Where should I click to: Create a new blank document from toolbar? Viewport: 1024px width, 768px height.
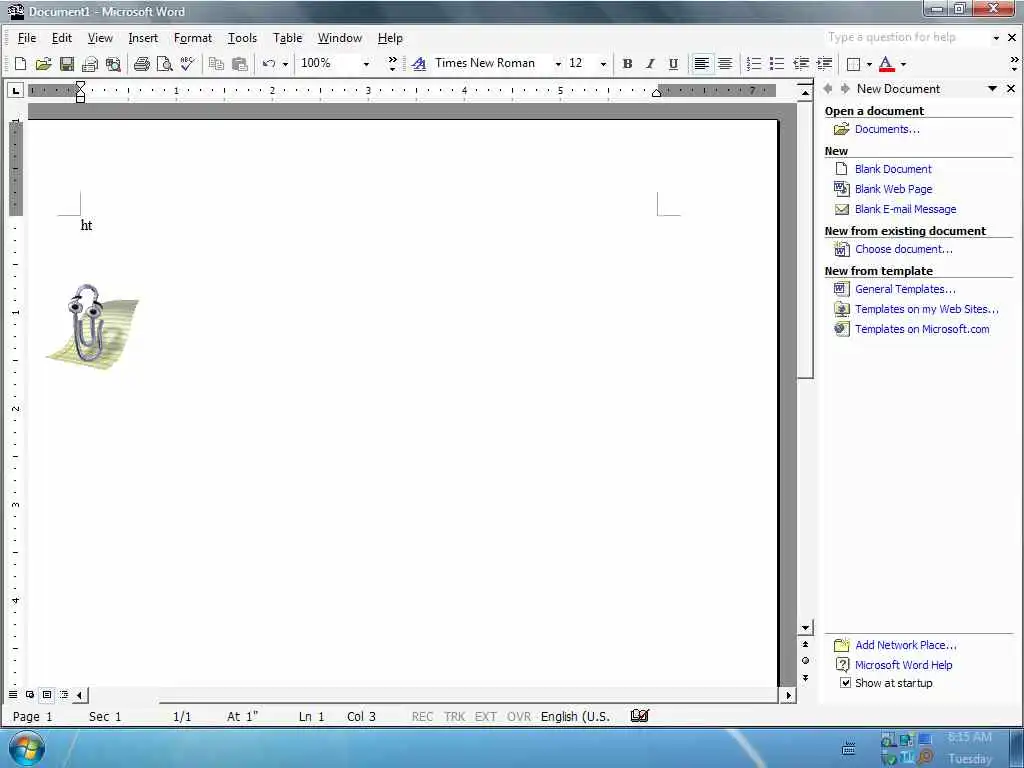(x=20, y=63)
